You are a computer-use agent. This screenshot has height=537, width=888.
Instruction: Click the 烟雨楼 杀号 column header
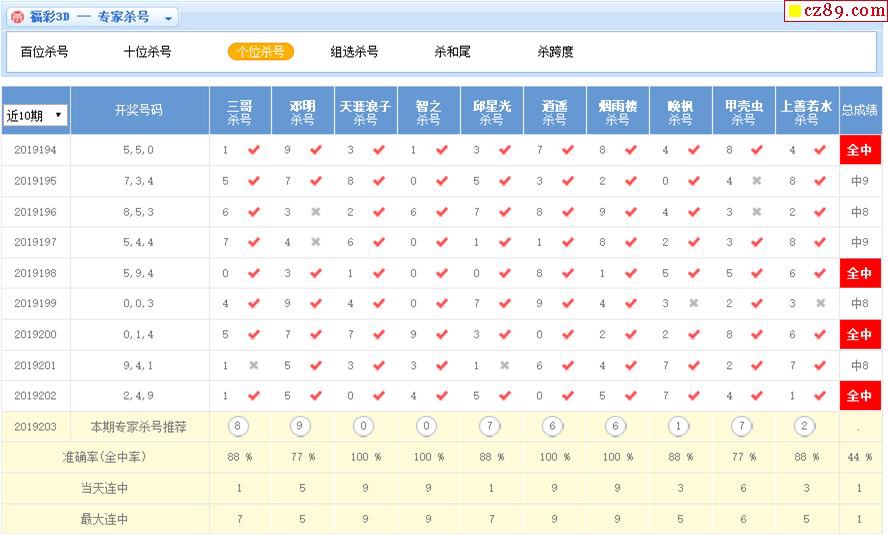pos(617,111)
